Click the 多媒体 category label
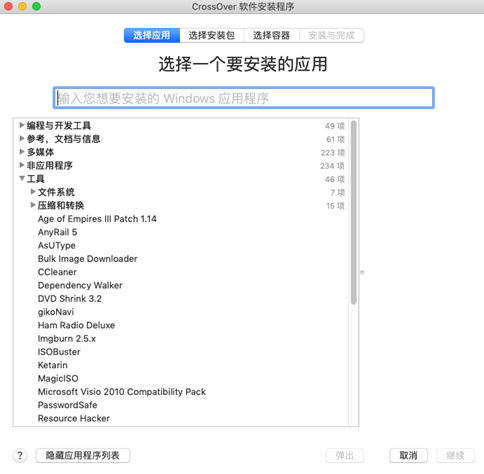484x474 pixels. pyautogui.click(x=40, y=152)
